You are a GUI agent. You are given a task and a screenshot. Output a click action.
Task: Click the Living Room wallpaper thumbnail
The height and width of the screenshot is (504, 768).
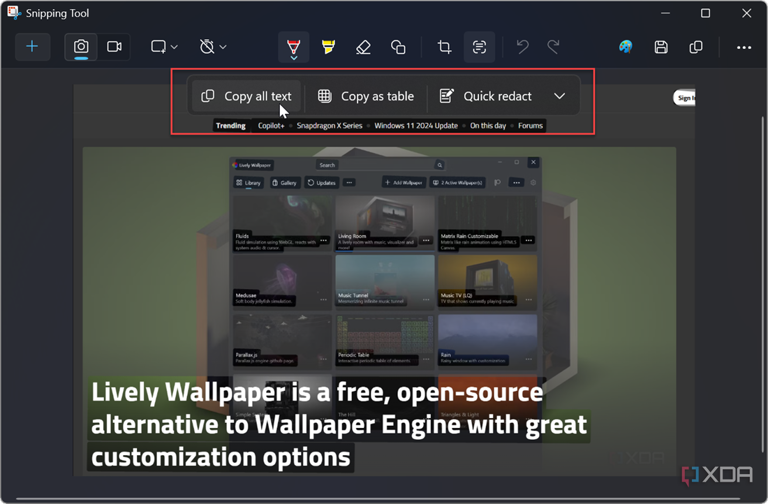coord(385,223)
